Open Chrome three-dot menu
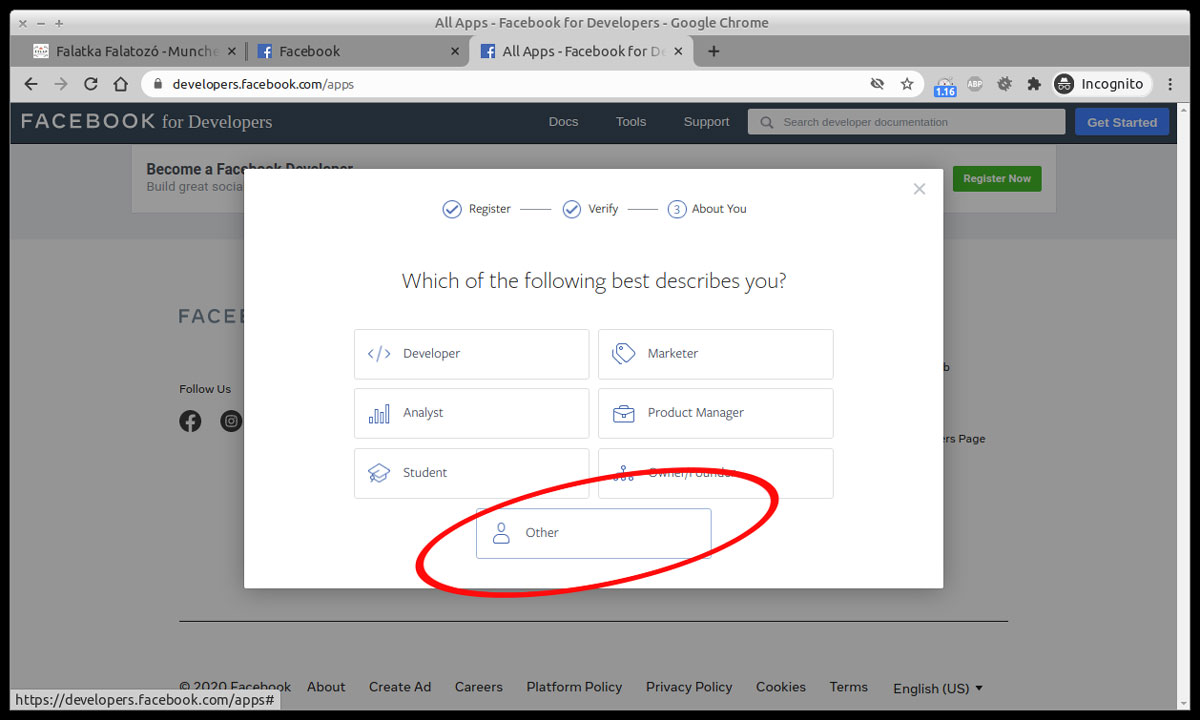 (1170, 84)
